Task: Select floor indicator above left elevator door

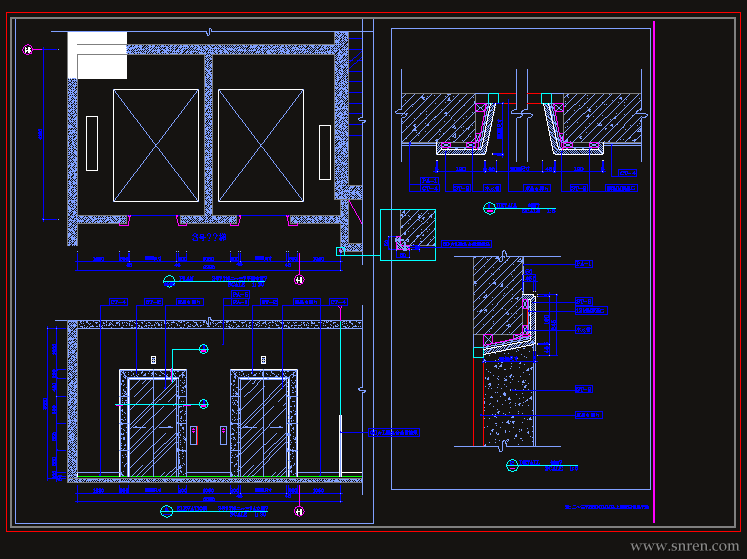Action: (153, 360)
